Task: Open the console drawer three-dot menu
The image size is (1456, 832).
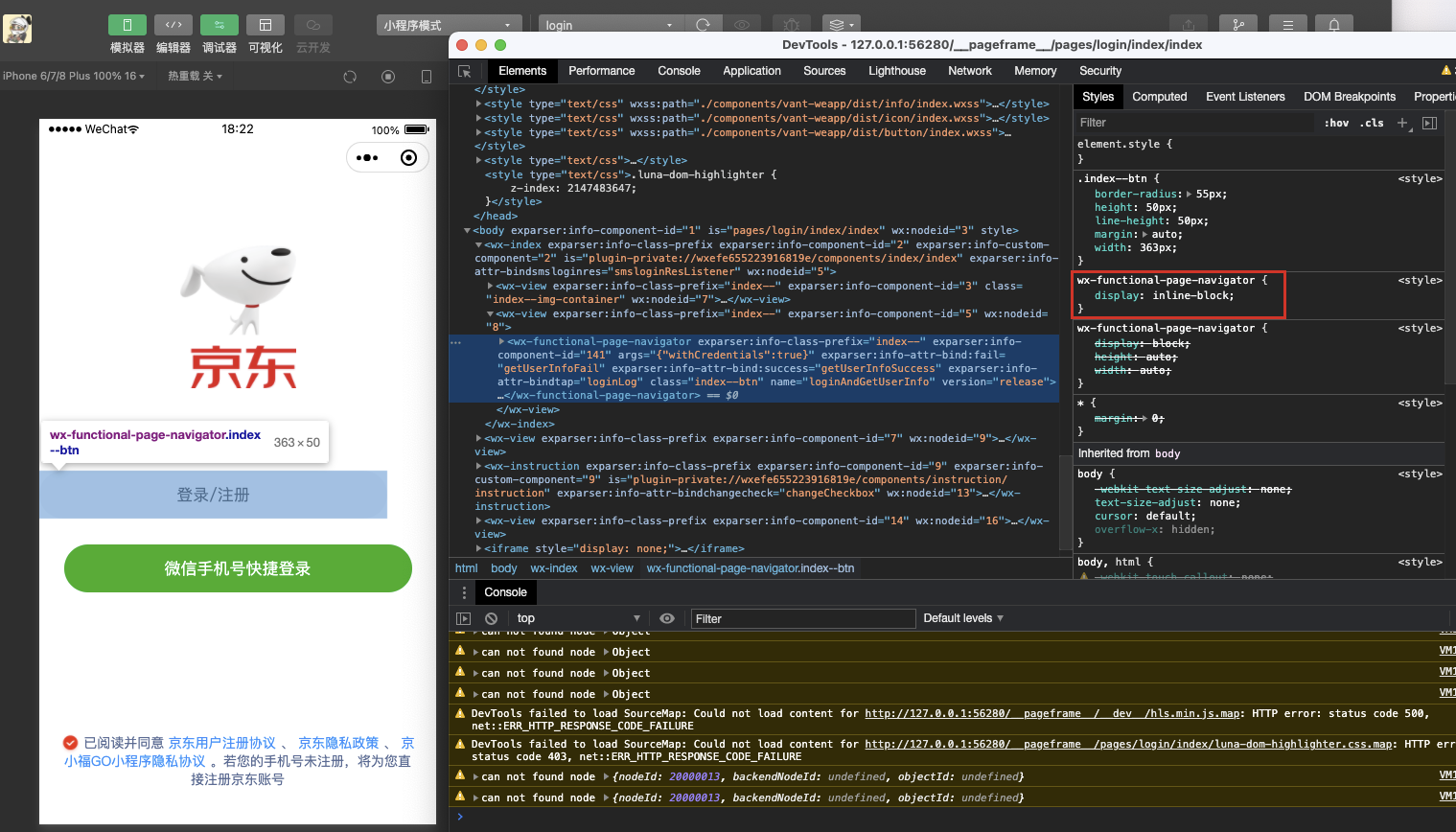Action: [x=464, y=592]
